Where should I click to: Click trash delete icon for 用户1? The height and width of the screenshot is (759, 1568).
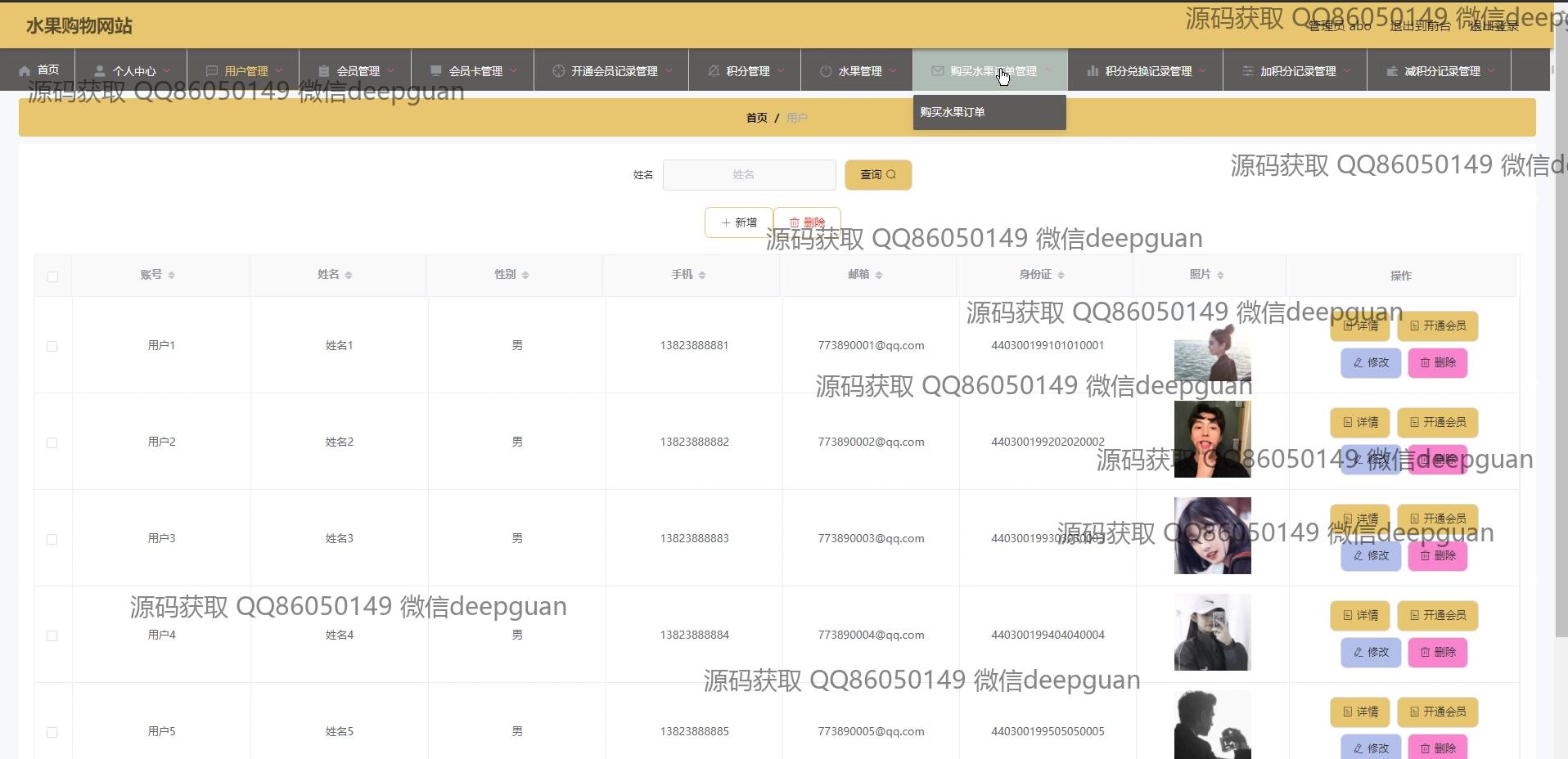coord(1425,363)
